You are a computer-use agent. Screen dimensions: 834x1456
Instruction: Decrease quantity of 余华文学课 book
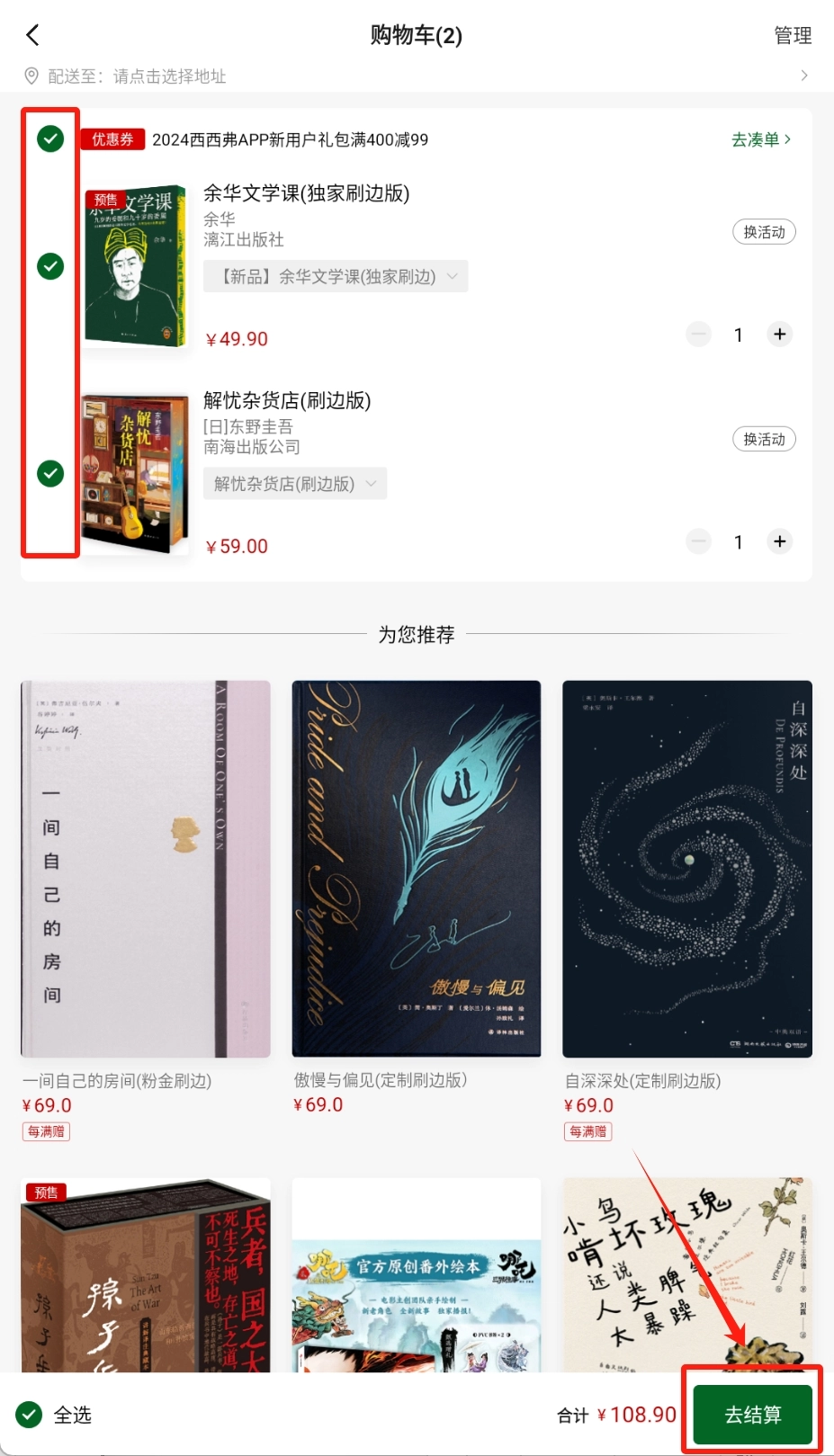coord(698,335)
